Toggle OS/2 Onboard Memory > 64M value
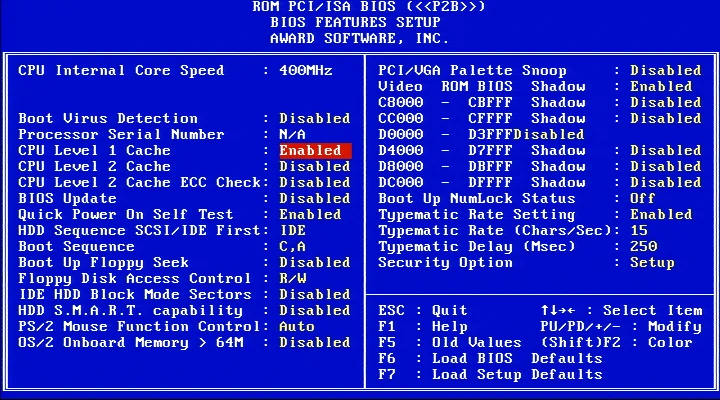The width and height of the screenshot is (720, 400). click(x=315, y=343)
